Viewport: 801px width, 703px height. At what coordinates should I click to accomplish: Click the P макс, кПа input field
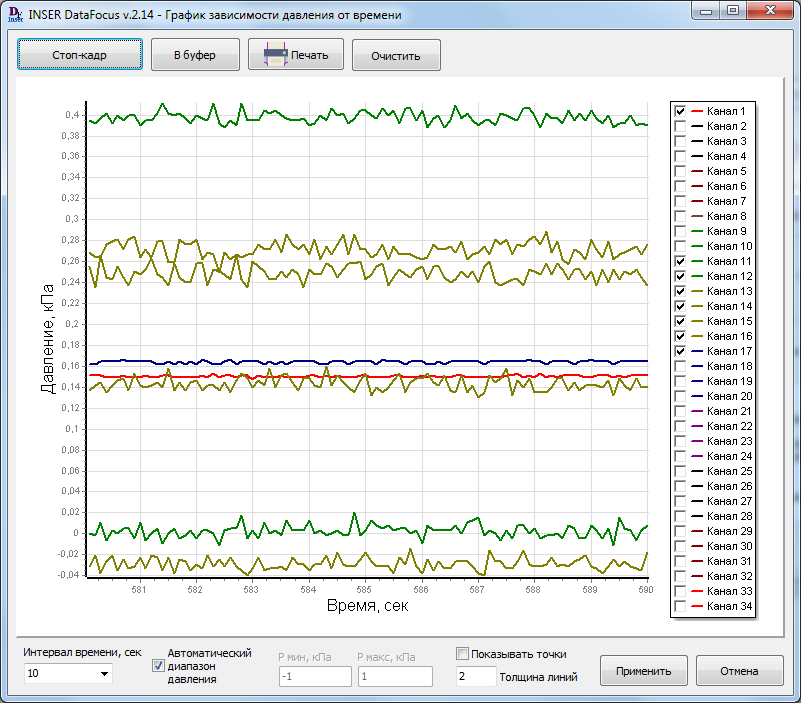[395, 676]
